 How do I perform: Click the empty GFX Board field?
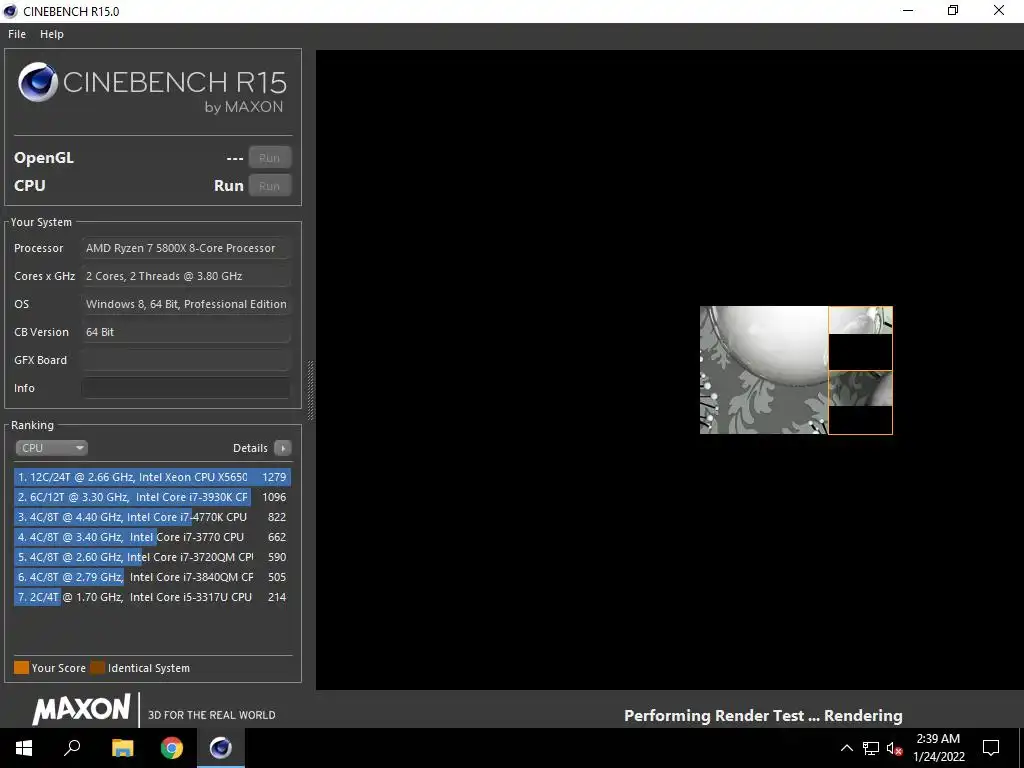click(186, 360)
